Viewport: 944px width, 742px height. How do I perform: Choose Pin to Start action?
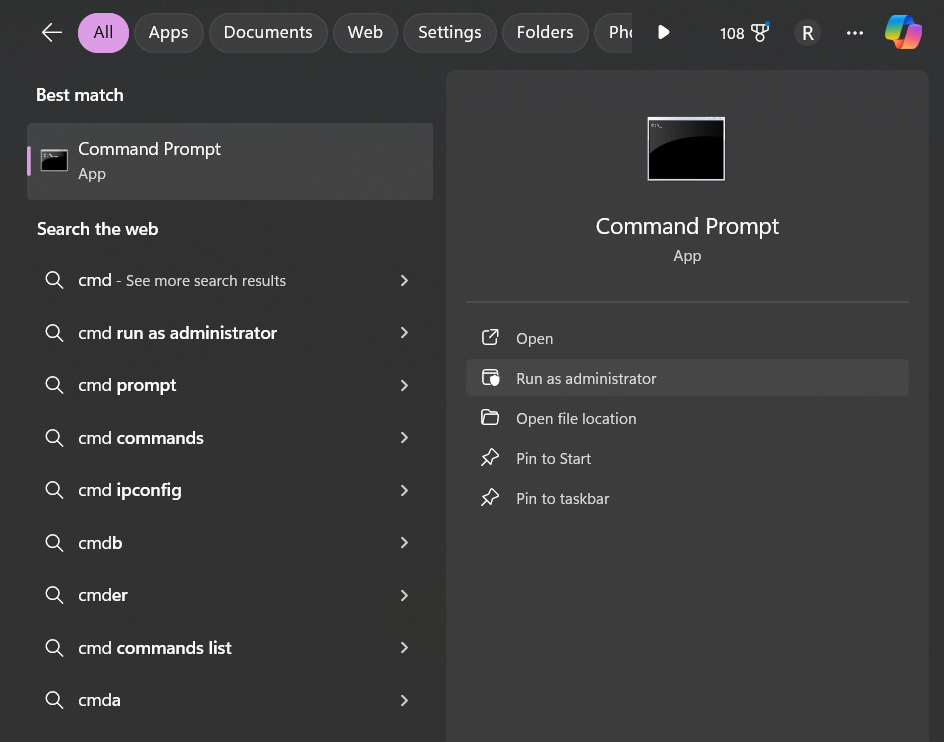click(x=687, y=458)
